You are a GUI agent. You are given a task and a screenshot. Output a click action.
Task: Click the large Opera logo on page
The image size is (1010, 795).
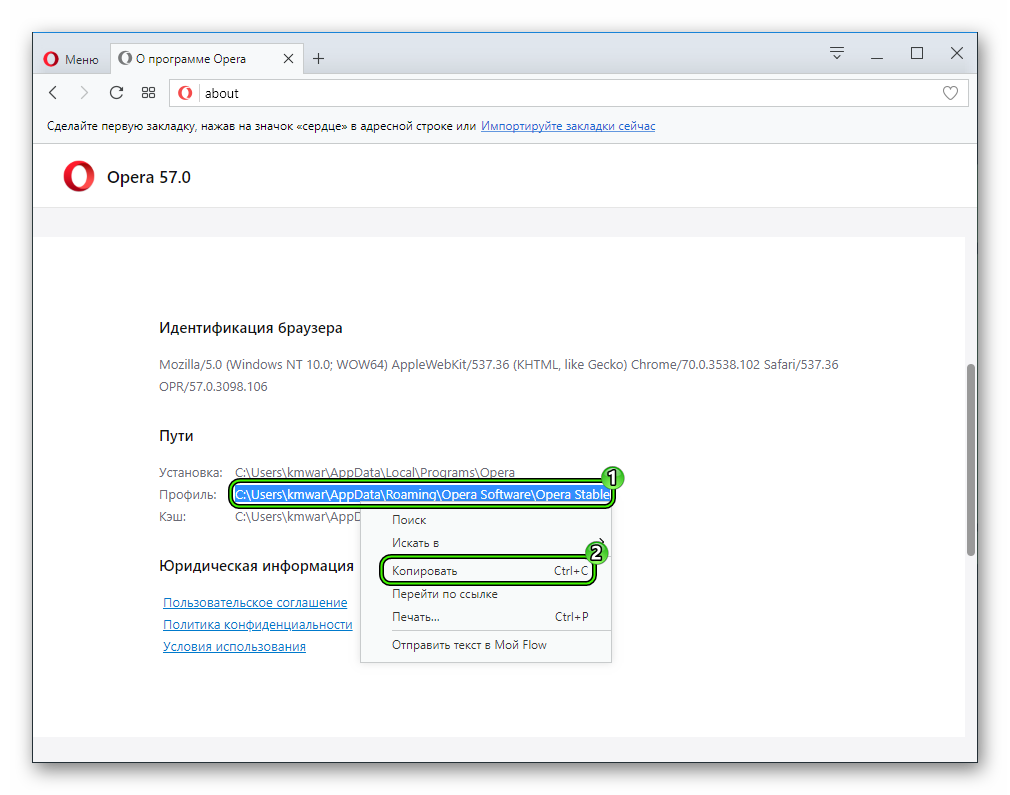[x=79, y=177]
